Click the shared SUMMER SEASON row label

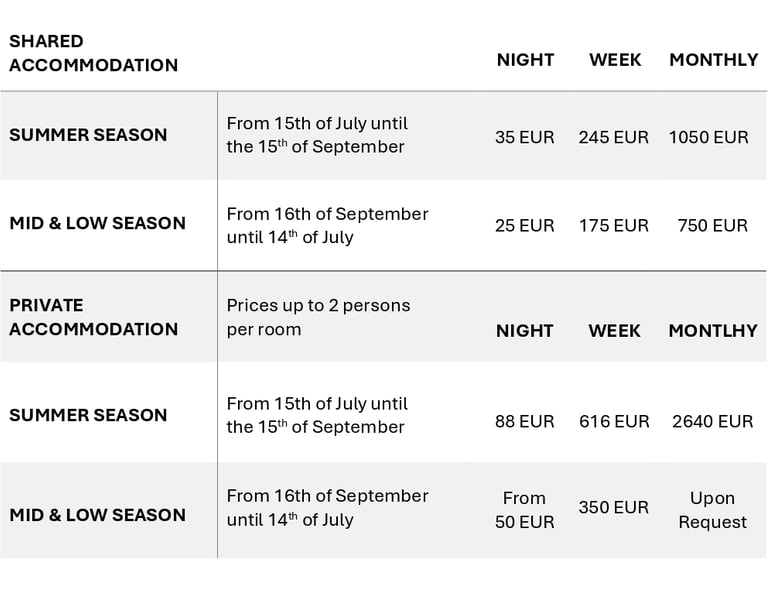tap(88, 135)
